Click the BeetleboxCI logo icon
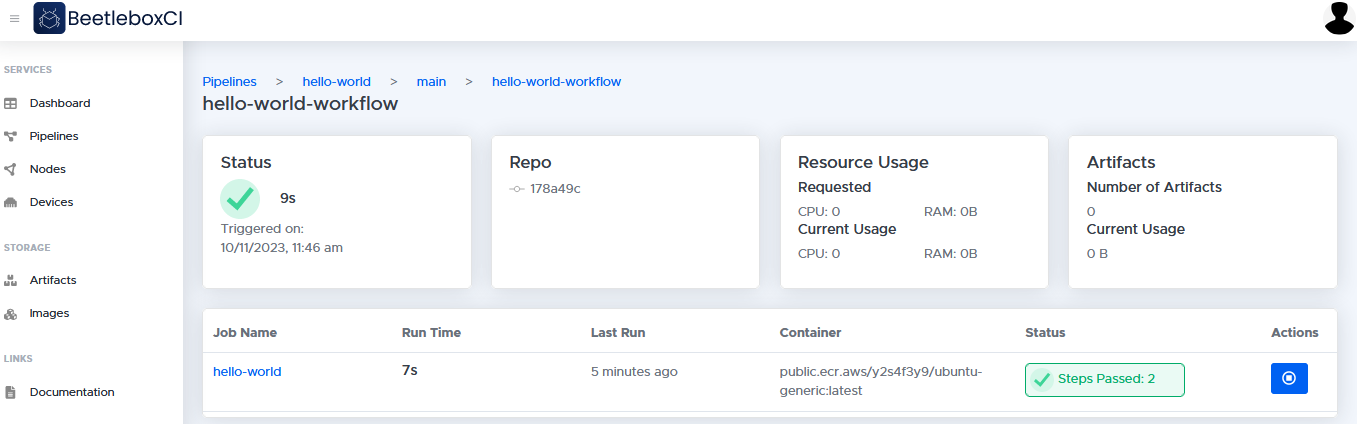The width and height of the screenshot is (1359, 424). tap(49, 18)
